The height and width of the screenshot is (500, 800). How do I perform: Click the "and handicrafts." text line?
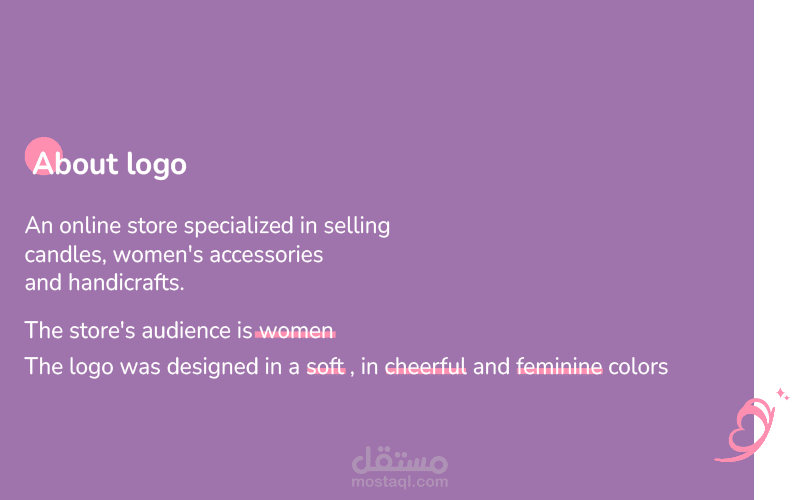click(105, 283)
